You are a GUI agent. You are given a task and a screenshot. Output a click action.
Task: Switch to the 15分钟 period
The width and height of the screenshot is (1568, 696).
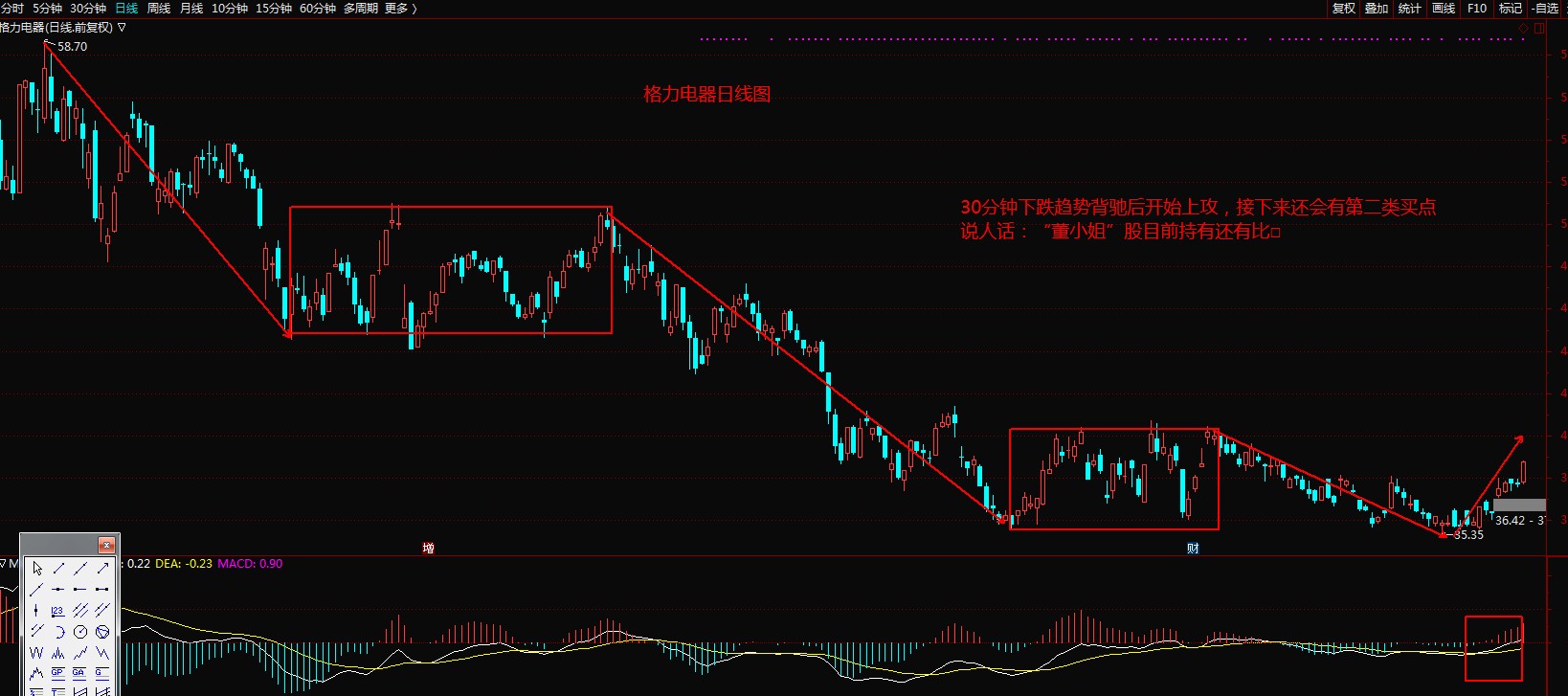point(274,8)
